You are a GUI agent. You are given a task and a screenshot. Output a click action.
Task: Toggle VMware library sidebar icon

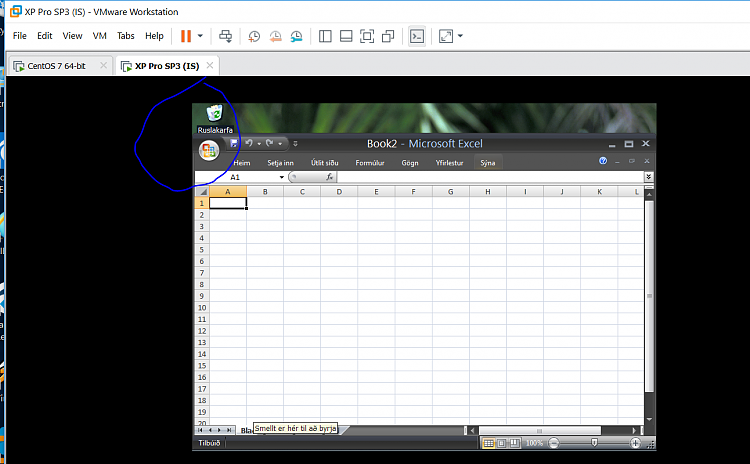[x=325, y=36]
